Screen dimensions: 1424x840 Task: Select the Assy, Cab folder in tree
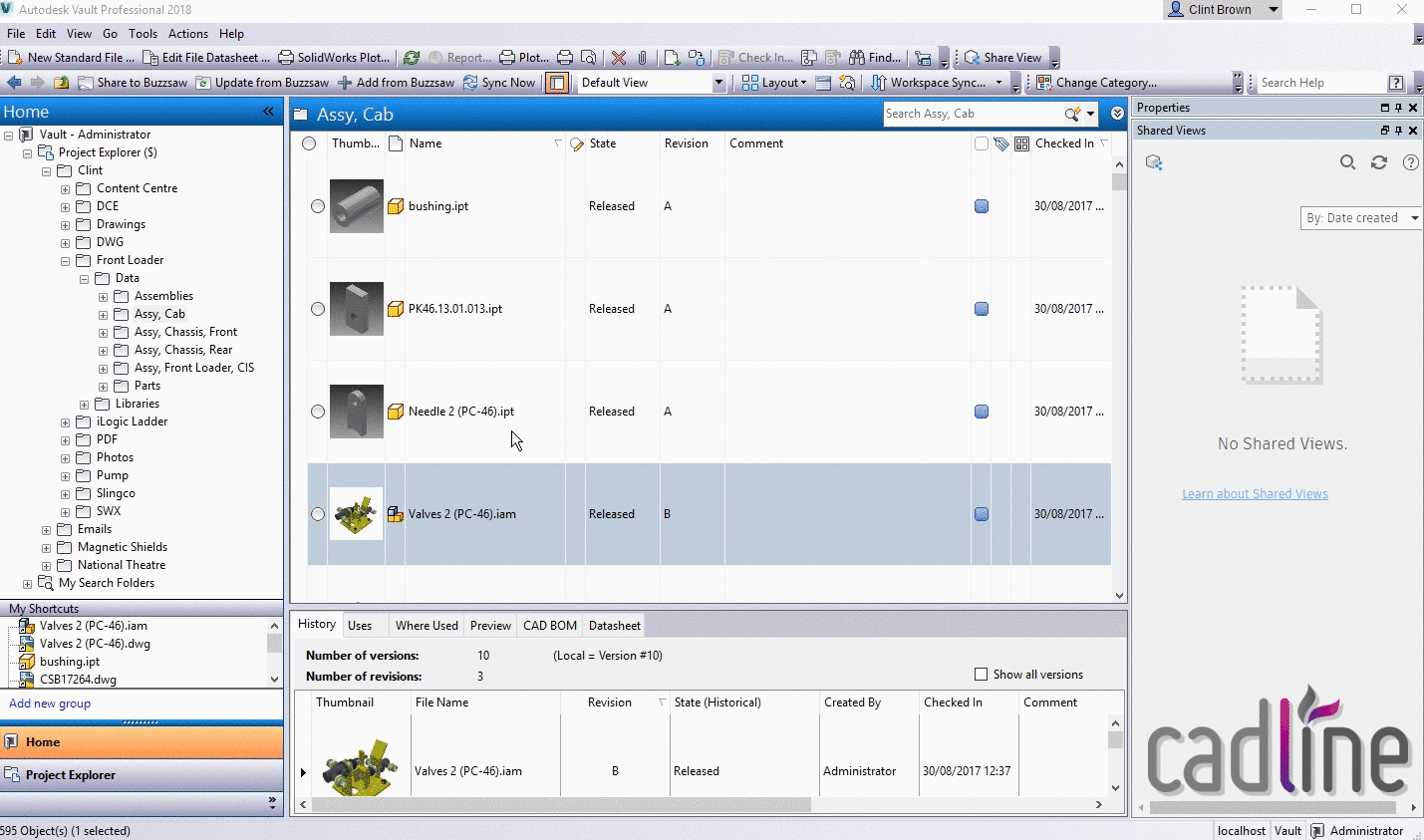[x=159, y=314]
